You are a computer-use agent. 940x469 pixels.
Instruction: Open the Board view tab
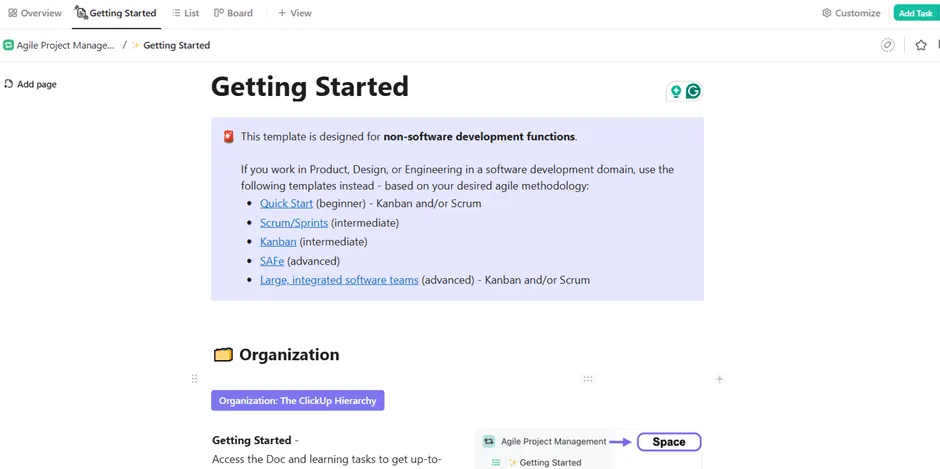click(x=233, y=13)
